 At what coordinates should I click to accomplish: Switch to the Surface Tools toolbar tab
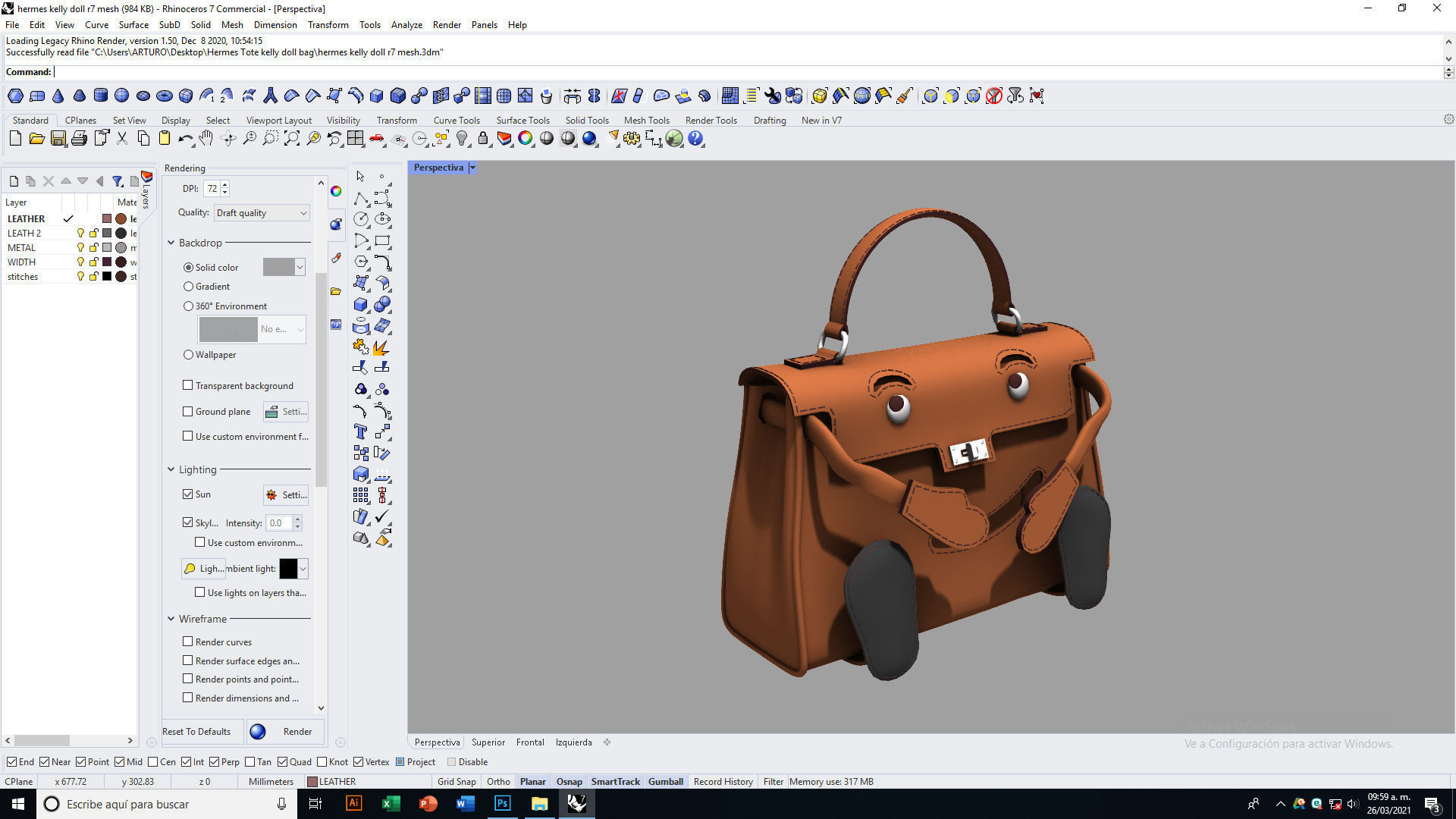tap(522, 121)
